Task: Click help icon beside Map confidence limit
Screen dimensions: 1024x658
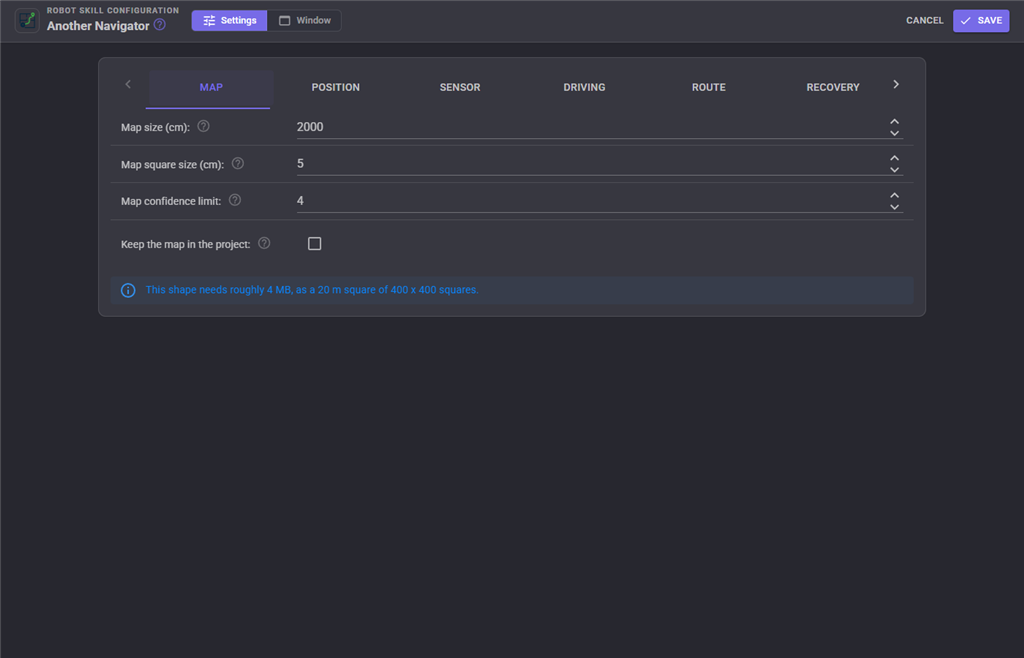Action: (x=235, y=200)
